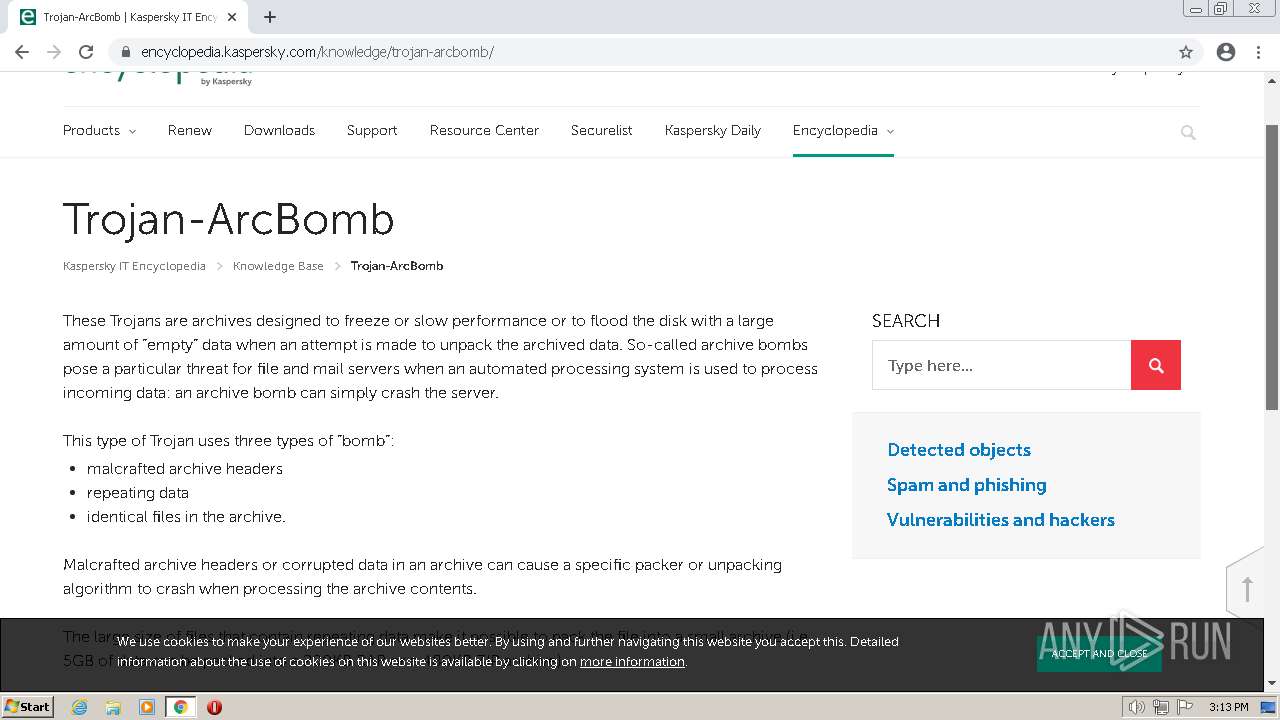Open the site search magnifier in navigation
This screenshot has width=1280, height=720.
(1188, 132)
